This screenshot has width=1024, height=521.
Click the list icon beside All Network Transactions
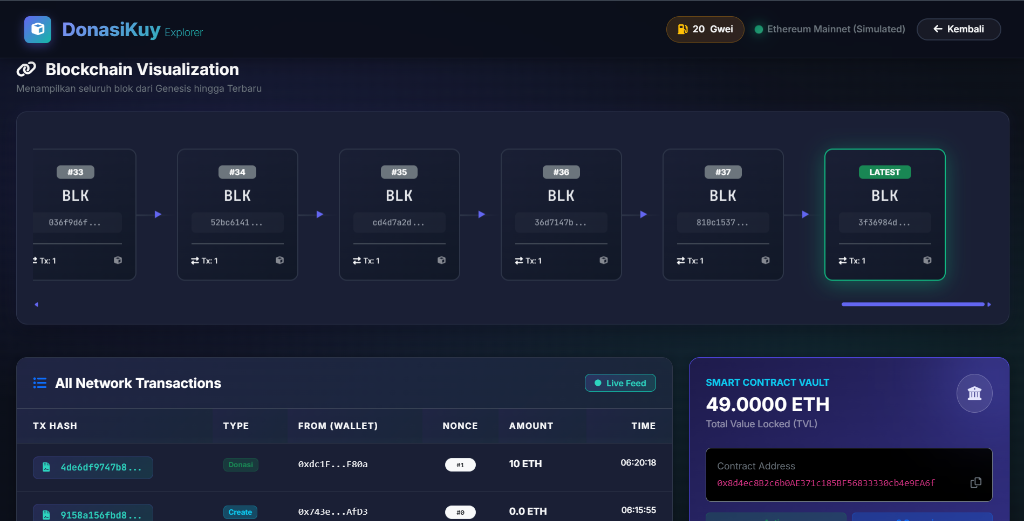coord(40,383)
